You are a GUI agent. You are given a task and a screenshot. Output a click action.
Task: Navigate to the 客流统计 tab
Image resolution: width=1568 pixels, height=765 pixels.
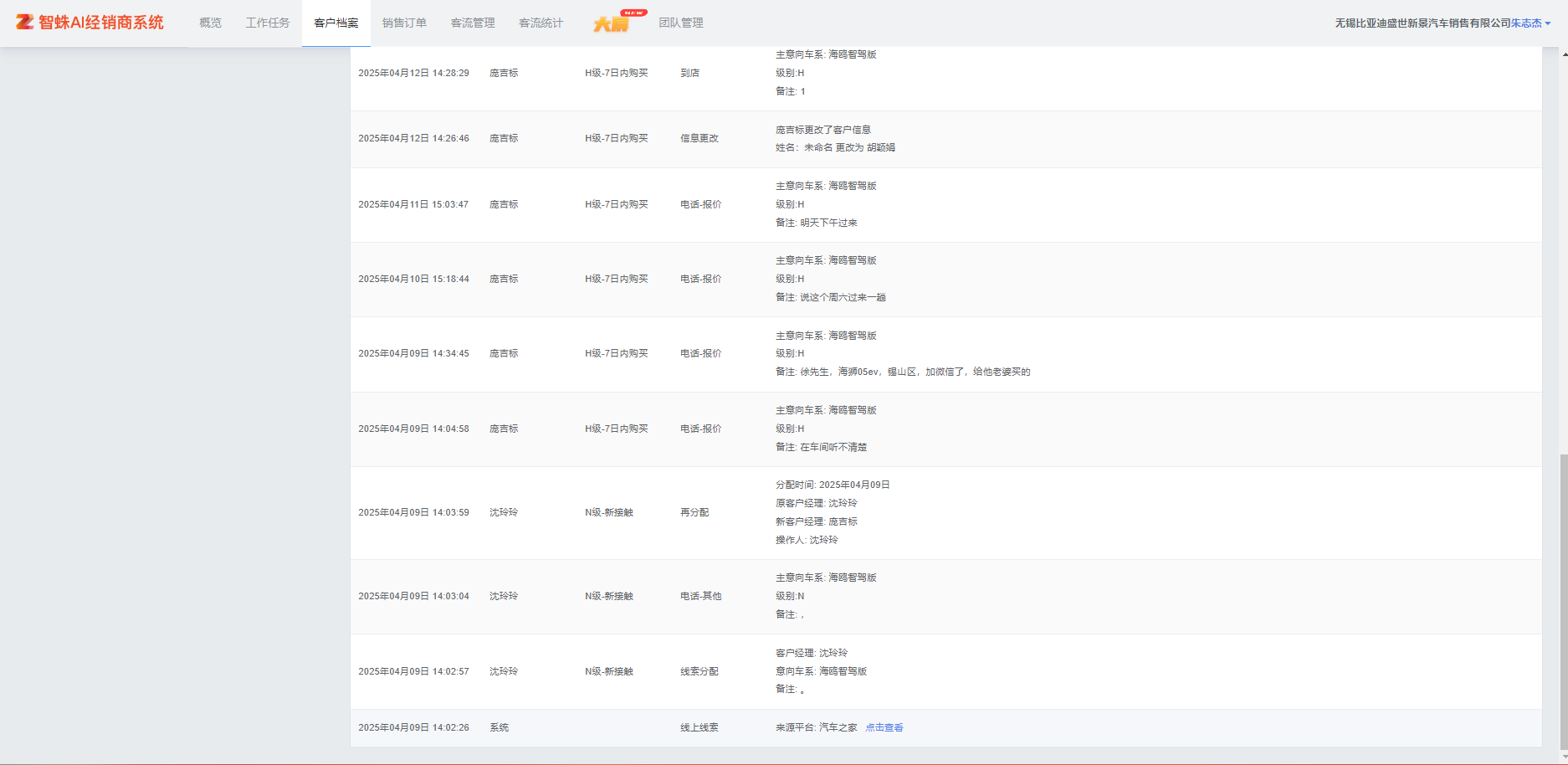click(x=541, y=23)
